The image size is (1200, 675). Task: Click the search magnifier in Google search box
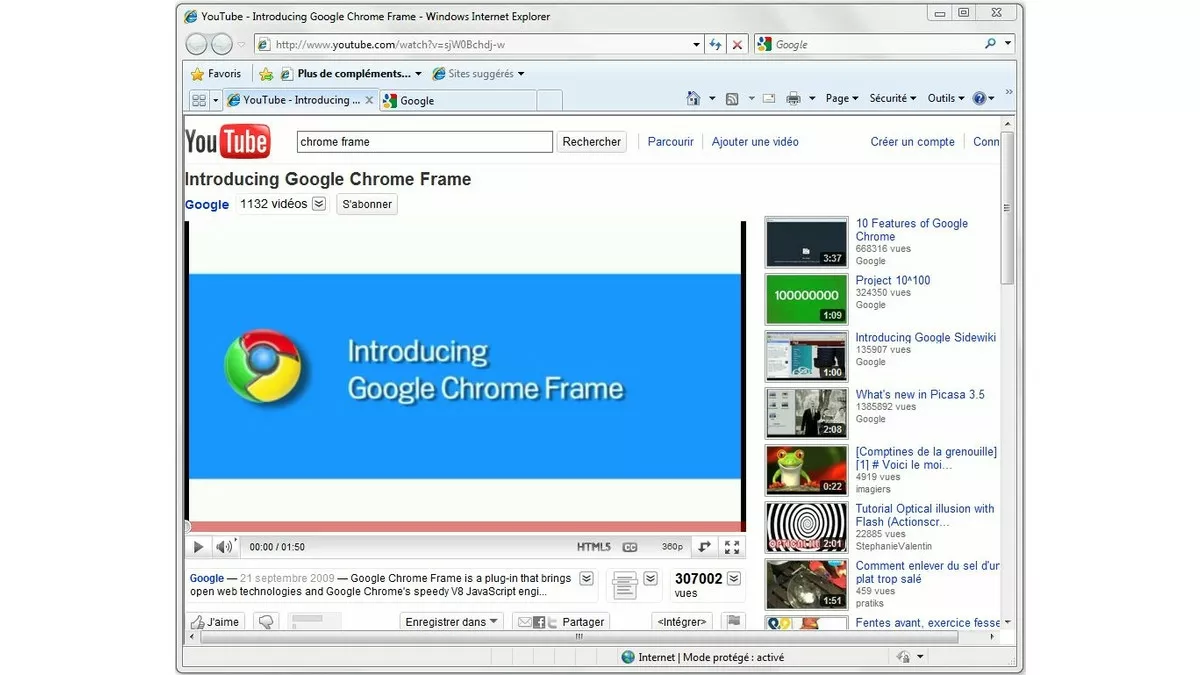[x=990, y=44]
